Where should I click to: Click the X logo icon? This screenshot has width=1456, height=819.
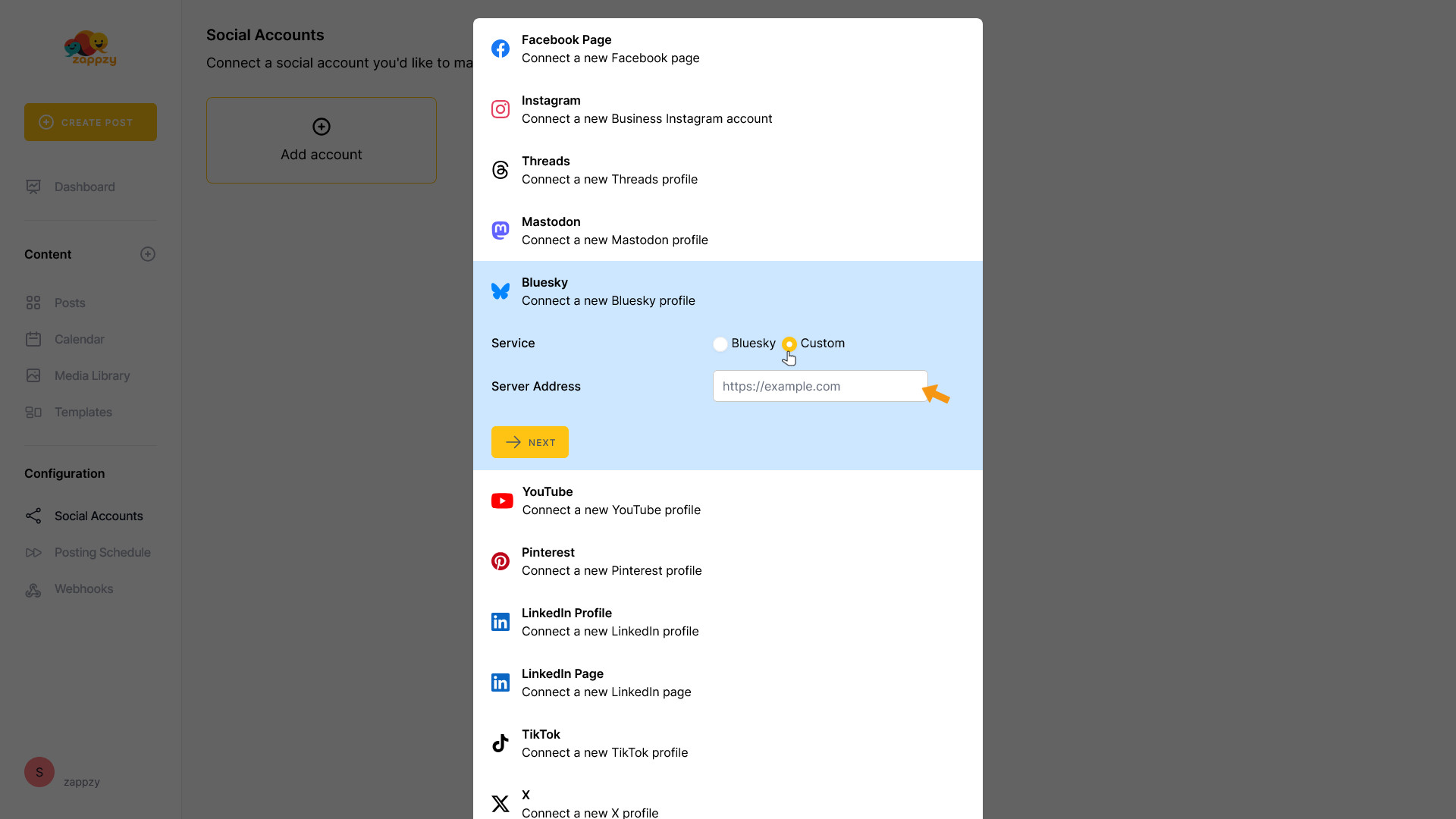[500, 804]
